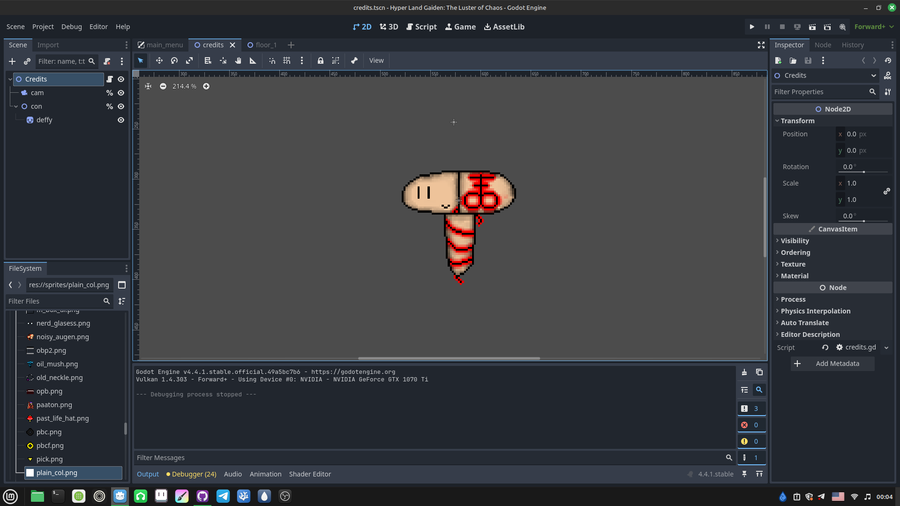Instantiate a child scene via link icon
Image resolution: width=900 pixels, height=506 pixels.
click(27, 61)
